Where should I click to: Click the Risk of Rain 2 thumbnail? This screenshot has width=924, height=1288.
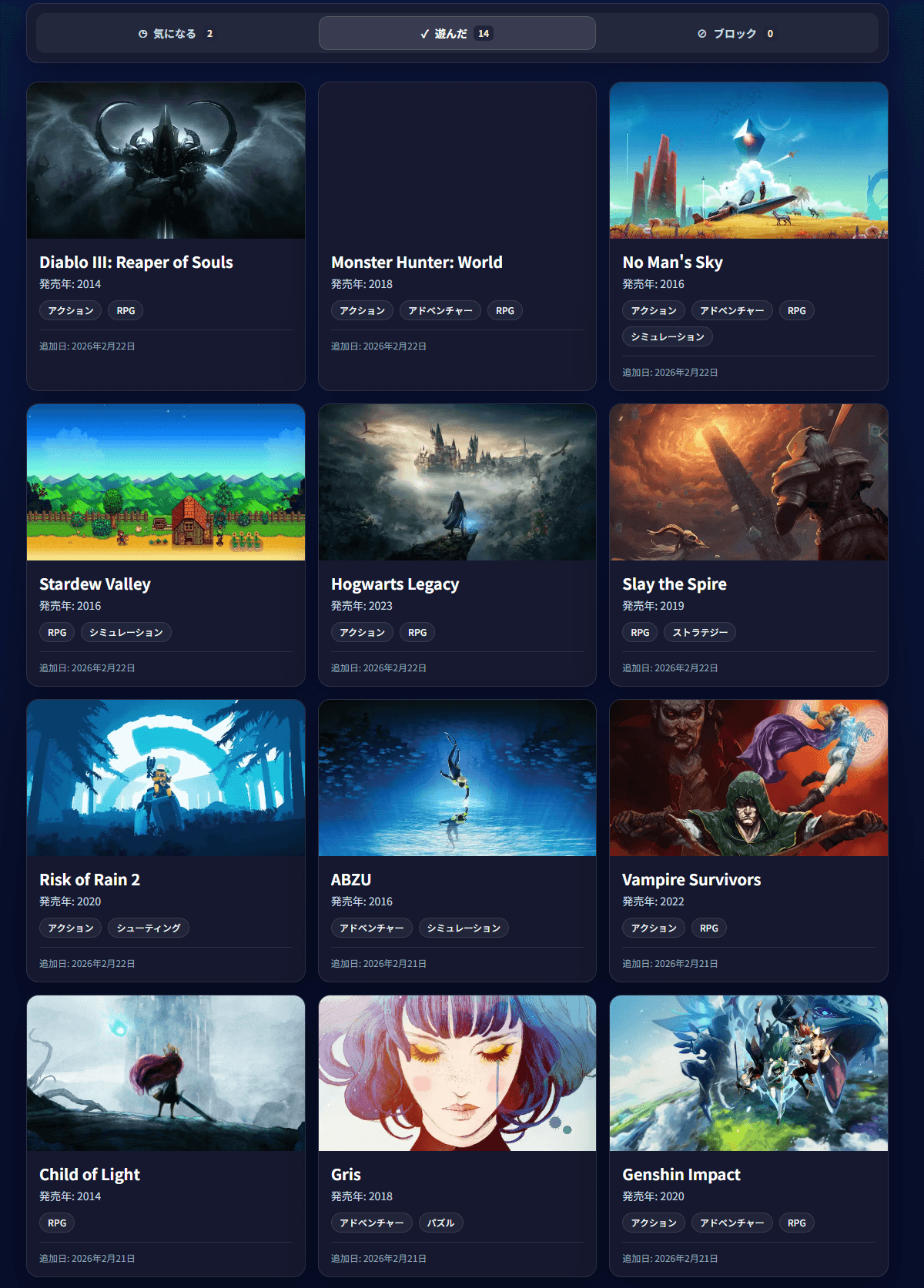[166, 778]
